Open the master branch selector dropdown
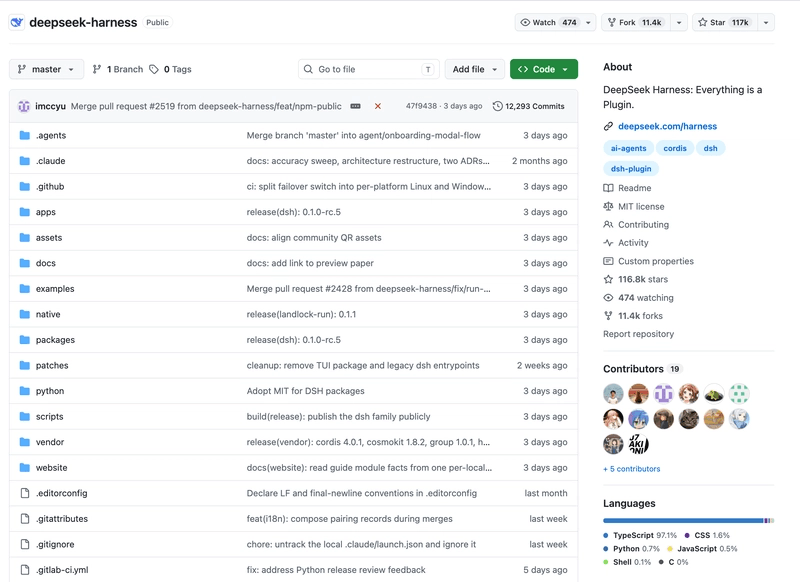 [x=46, y=69]
